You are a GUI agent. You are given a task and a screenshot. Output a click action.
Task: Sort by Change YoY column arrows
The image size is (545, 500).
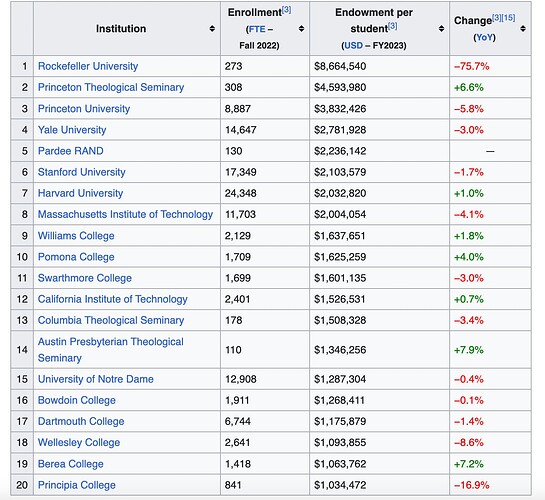[523, 28]
